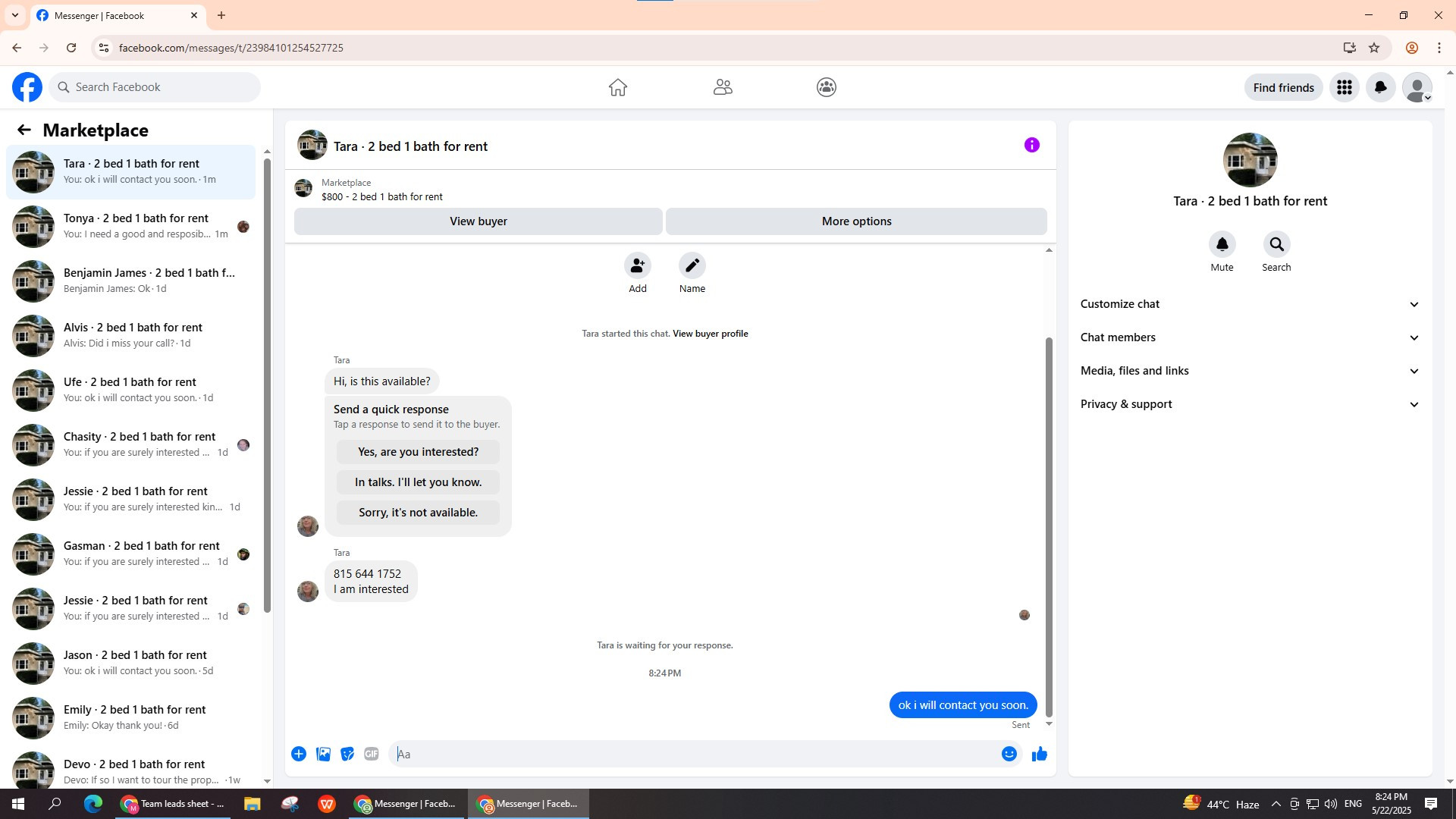Open the notifications bell in header
Viewport: 1456px width, 819px height.
tap(1381, 87)
